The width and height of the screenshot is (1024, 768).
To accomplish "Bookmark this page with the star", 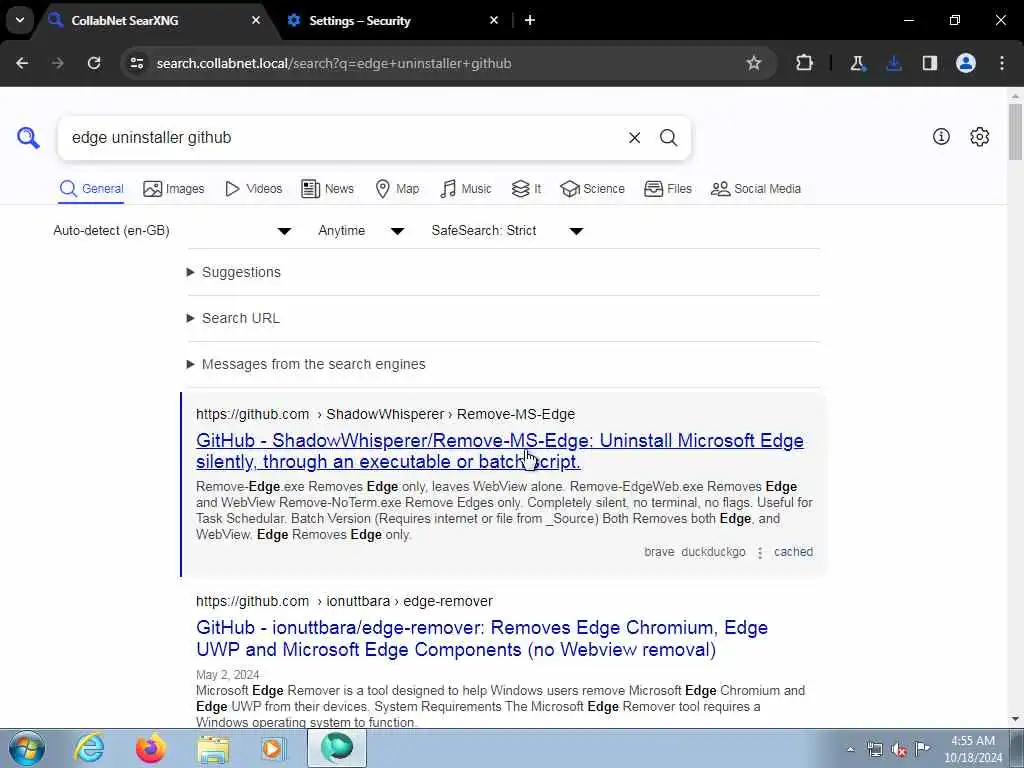I will pos(754,63).
